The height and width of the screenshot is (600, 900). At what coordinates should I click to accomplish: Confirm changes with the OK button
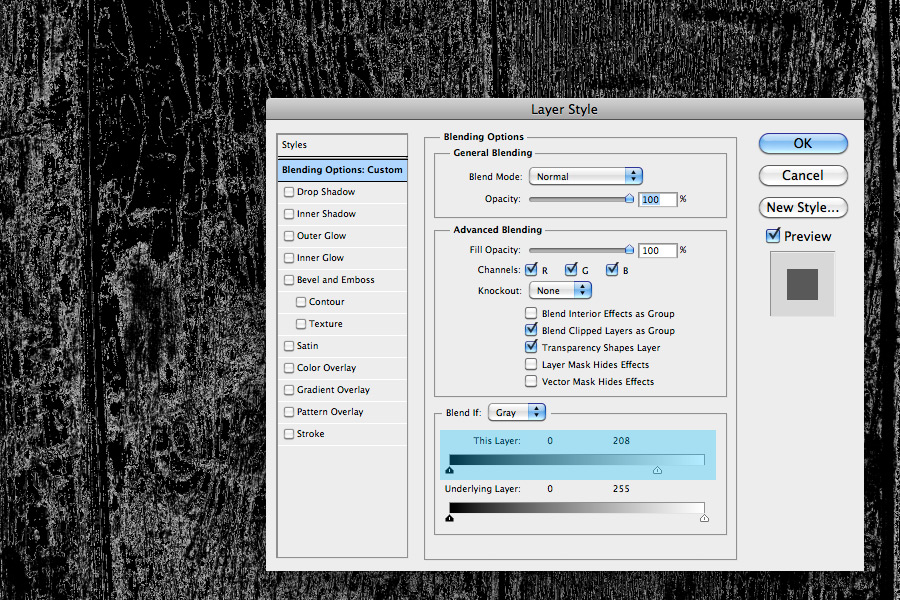point(803,143)
